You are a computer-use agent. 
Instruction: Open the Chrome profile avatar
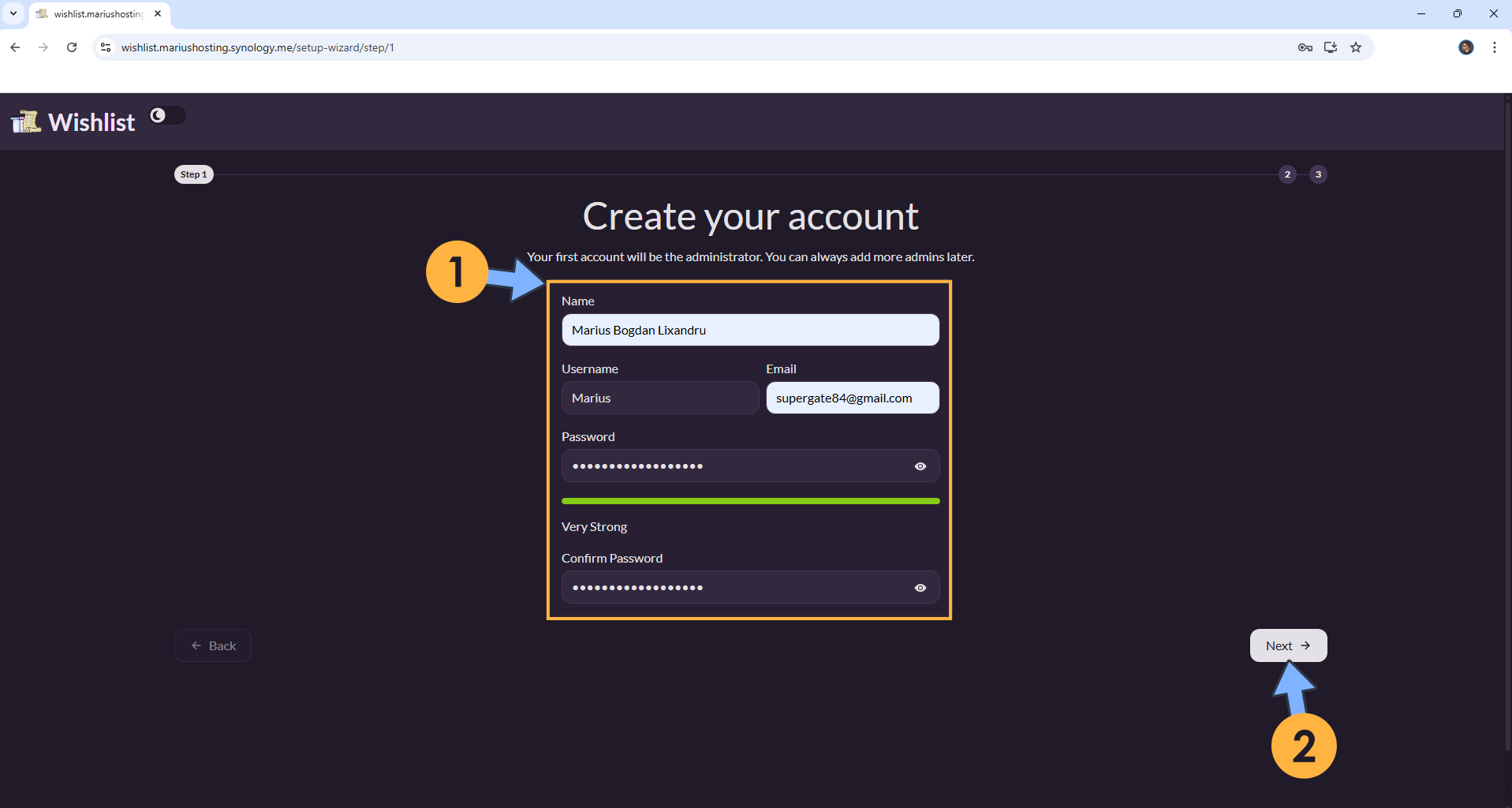pos(1465,47)
